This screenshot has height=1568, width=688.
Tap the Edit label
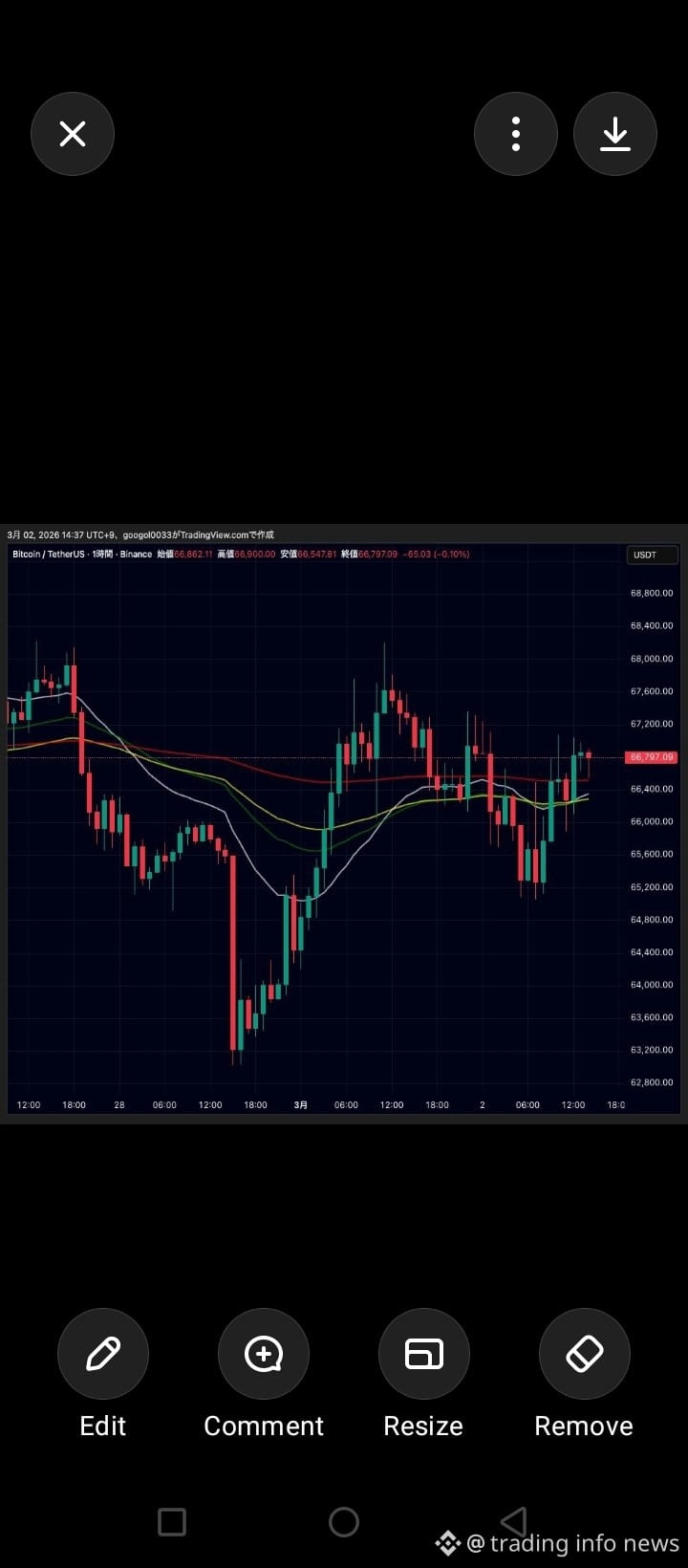pyautogui.click(x=103, y=1426)
